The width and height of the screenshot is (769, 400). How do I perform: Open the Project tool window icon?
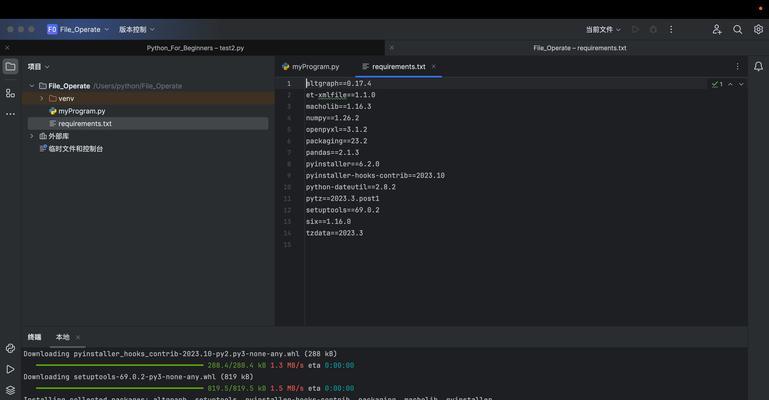10,67
